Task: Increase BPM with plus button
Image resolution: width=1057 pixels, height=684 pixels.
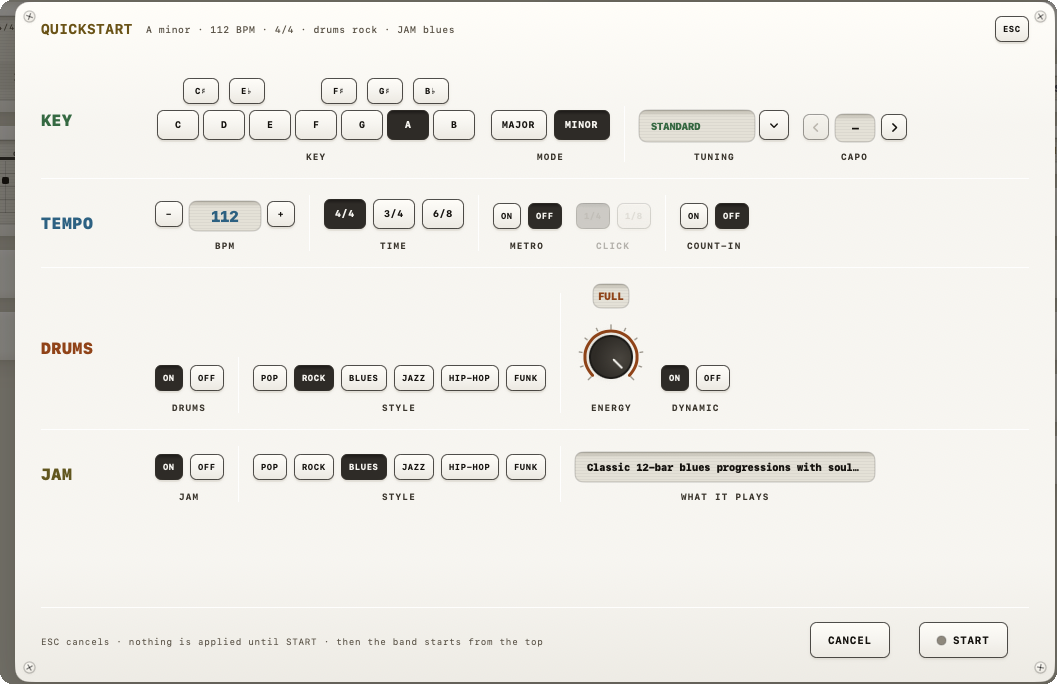Action: pos(280,214)
